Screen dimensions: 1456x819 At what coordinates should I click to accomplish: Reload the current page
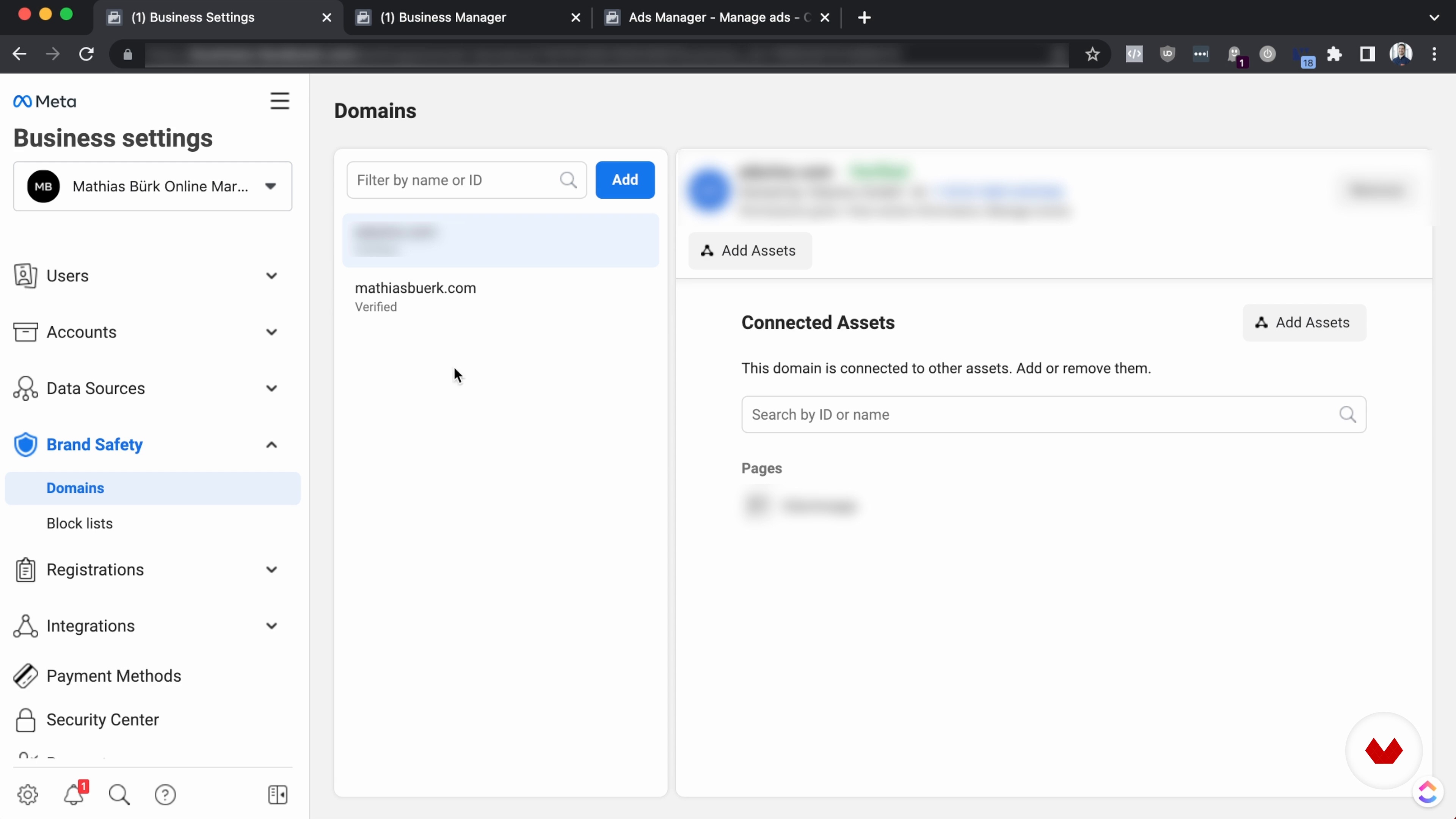(x=86, y=54)
